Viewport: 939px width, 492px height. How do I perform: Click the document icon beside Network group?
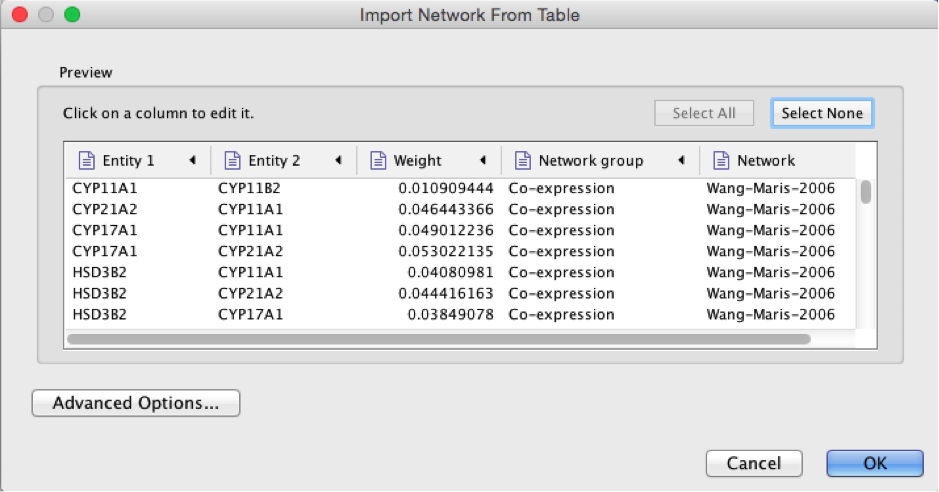click(522, 160)
